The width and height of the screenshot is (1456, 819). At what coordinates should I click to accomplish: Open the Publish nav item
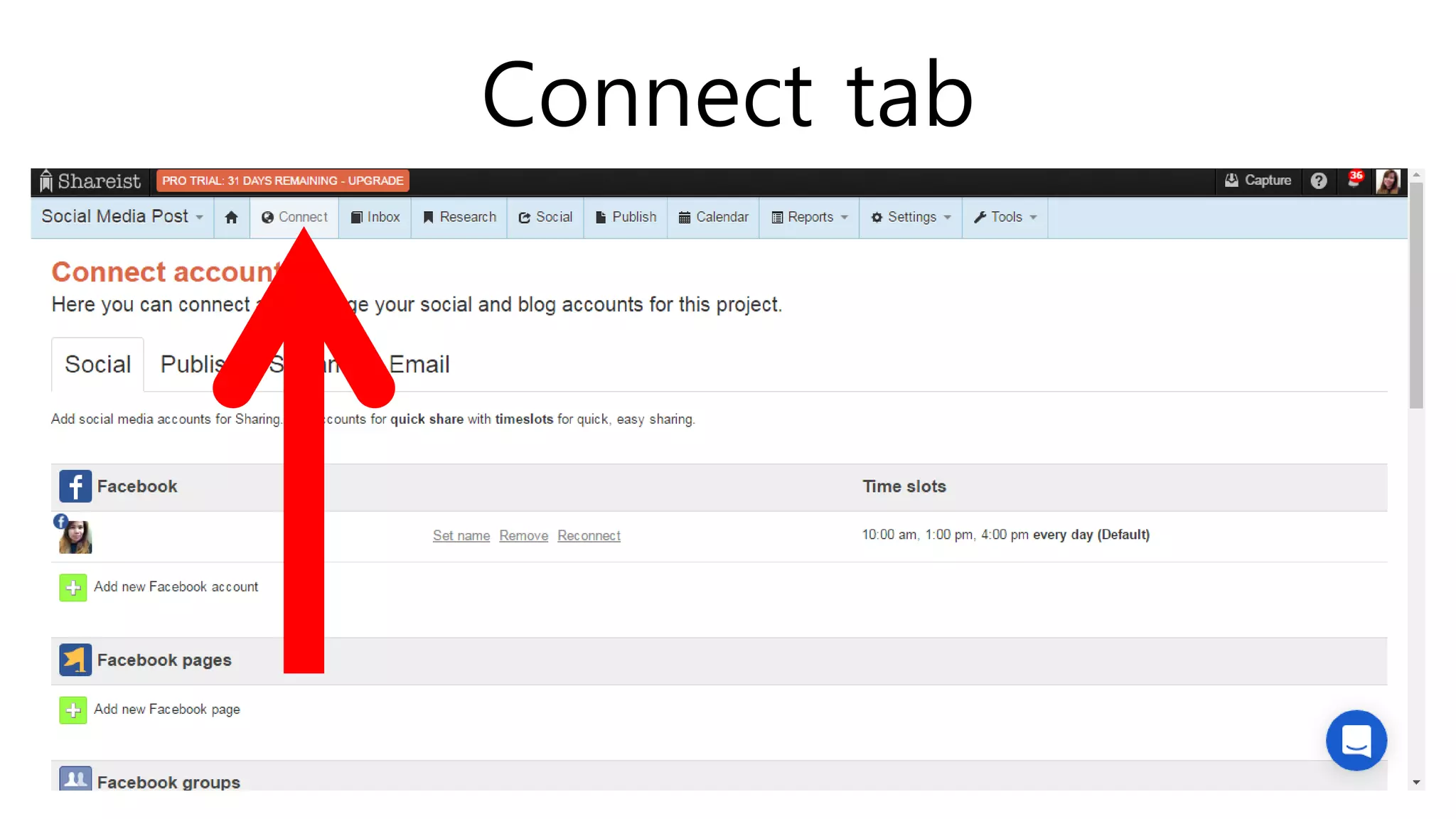[x=626, y=218]
